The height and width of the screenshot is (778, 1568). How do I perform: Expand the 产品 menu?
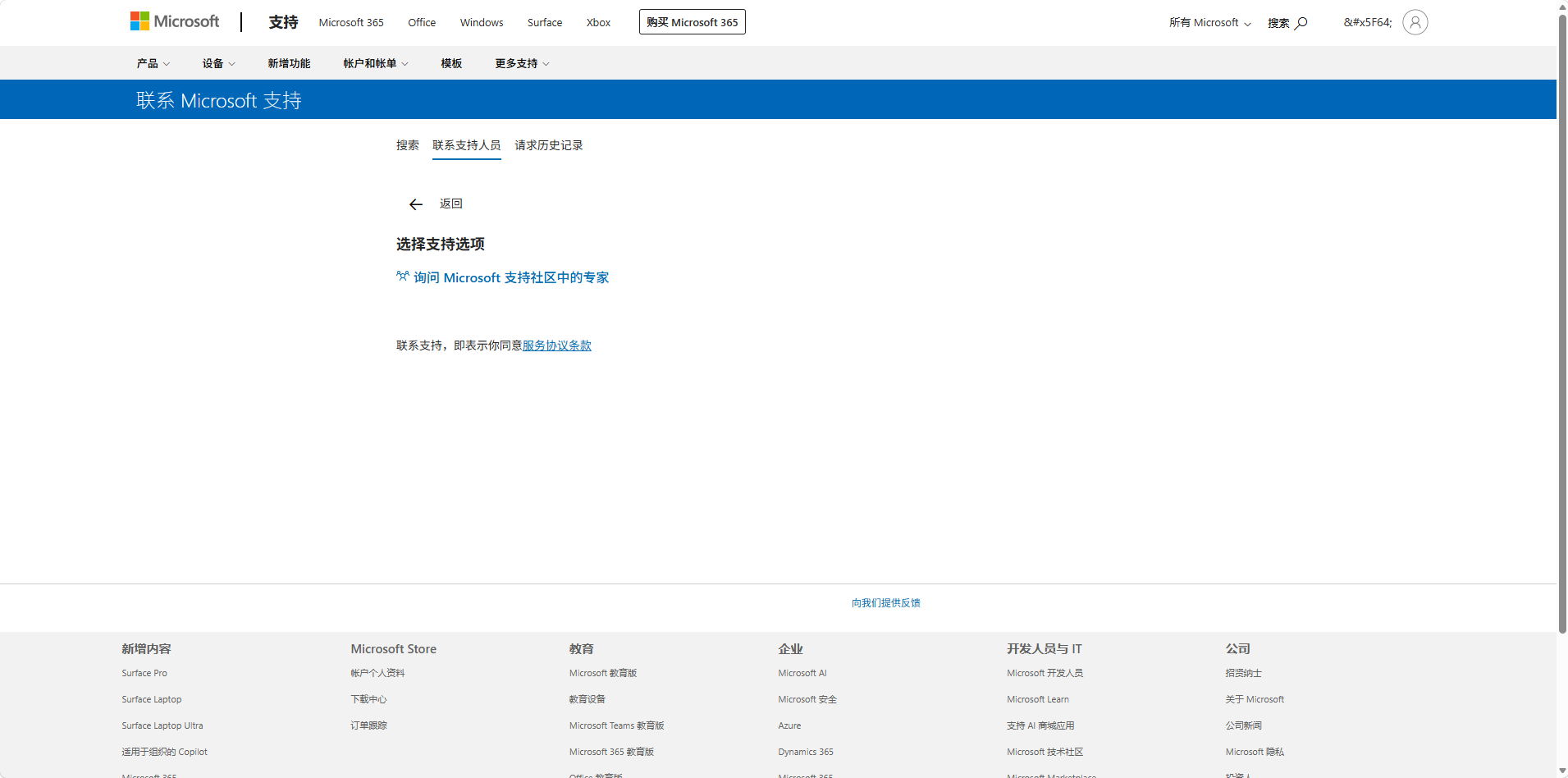point(153,63)
